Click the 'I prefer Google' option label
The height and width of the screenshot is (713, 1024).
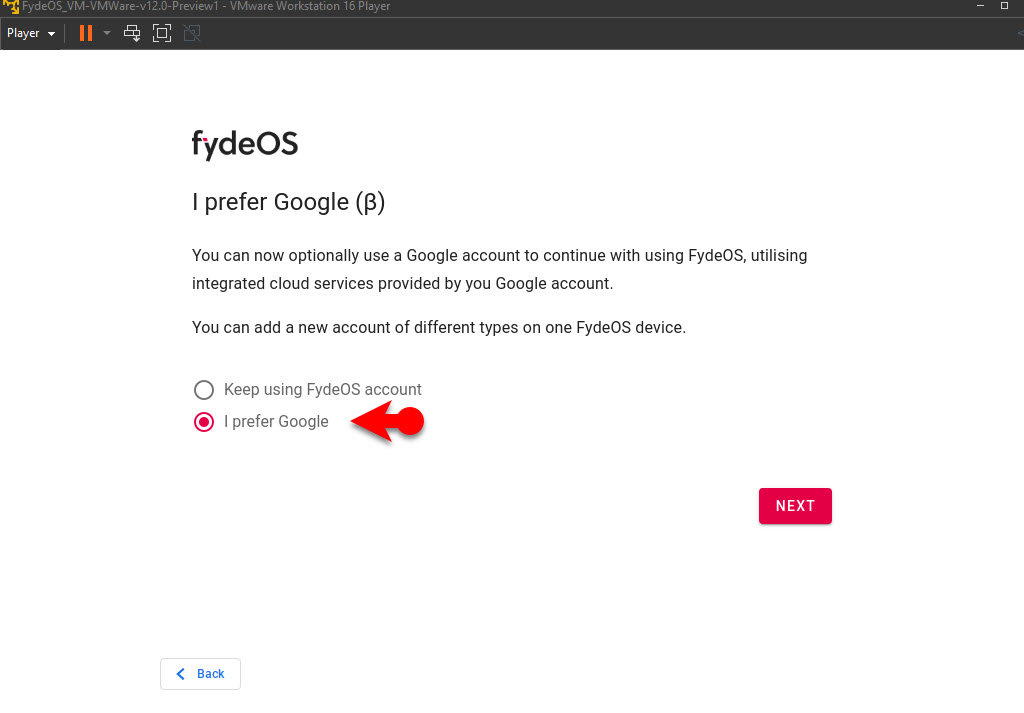(x=276, y=422)
